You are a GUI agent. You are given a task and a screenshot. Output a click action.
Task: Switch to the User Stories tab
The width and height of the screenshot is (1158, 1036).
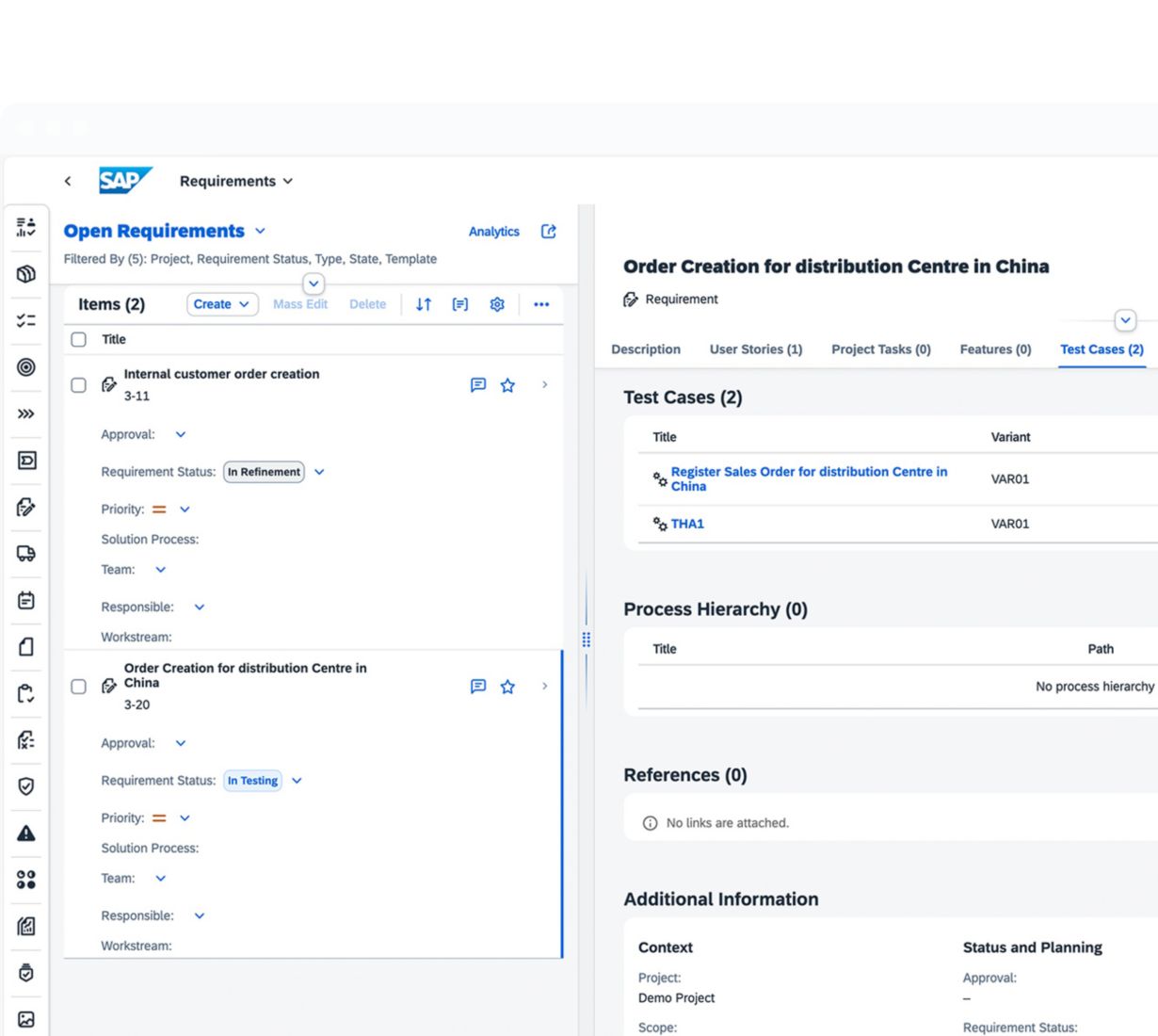pyautogui.click(x=755, y=349)
